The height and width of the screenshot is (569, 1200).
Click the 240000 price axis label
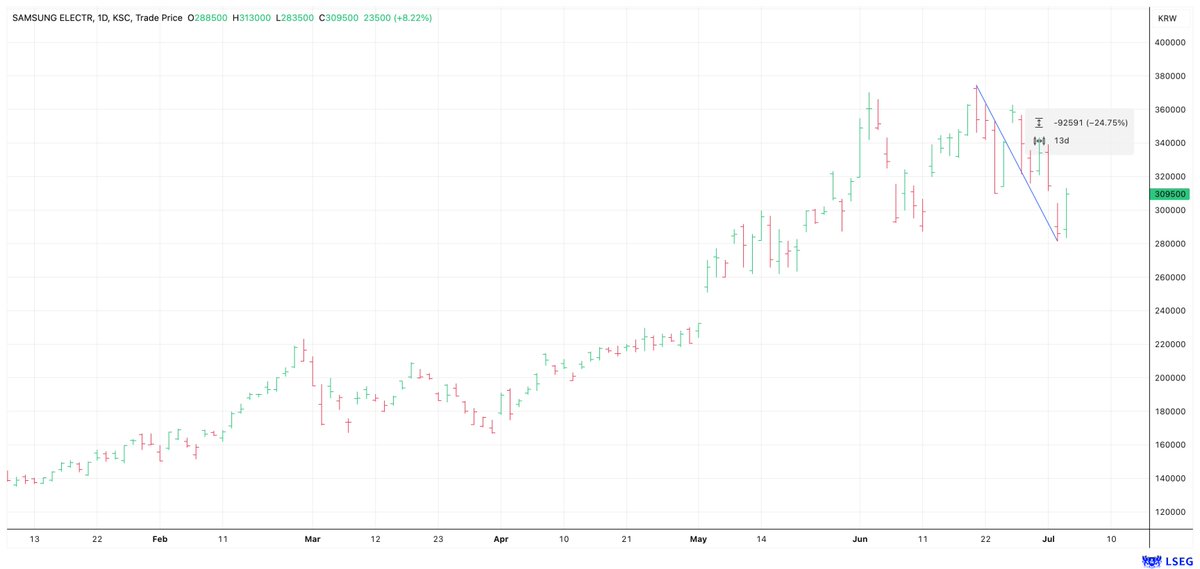(1168, 311)
